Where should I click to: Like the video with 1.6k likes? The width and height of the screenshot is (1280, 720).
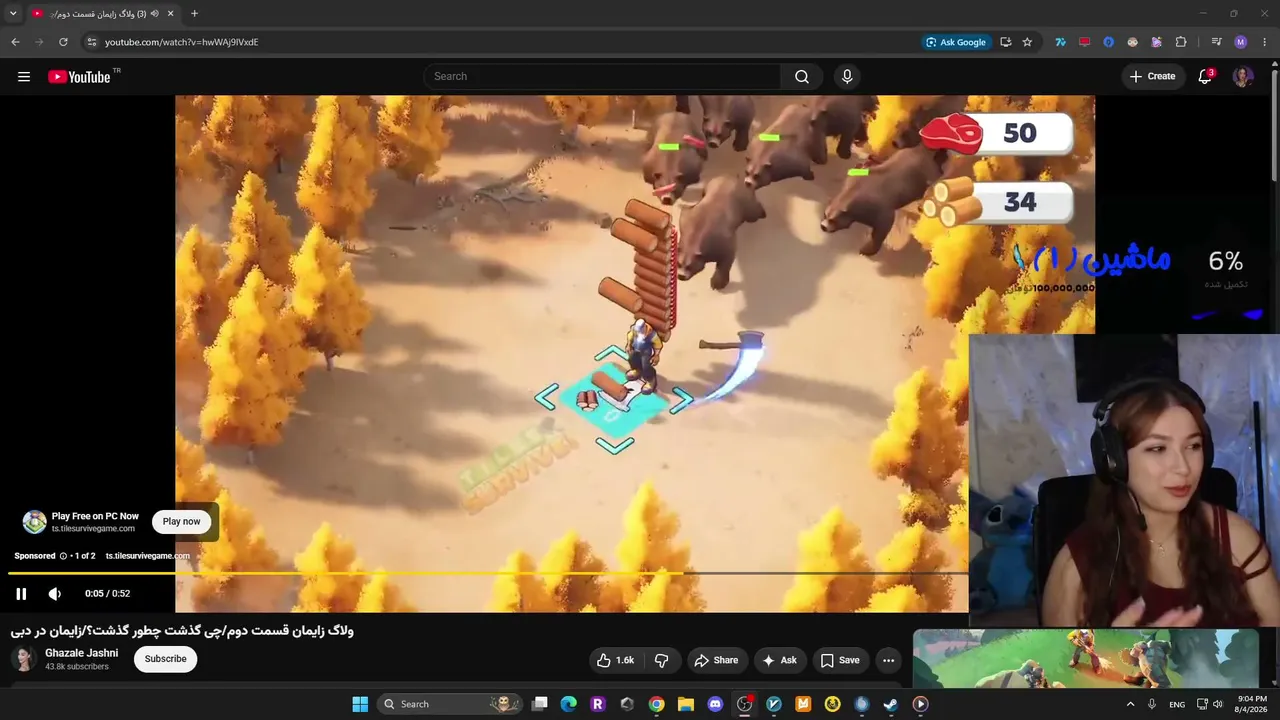coord(616,660)
